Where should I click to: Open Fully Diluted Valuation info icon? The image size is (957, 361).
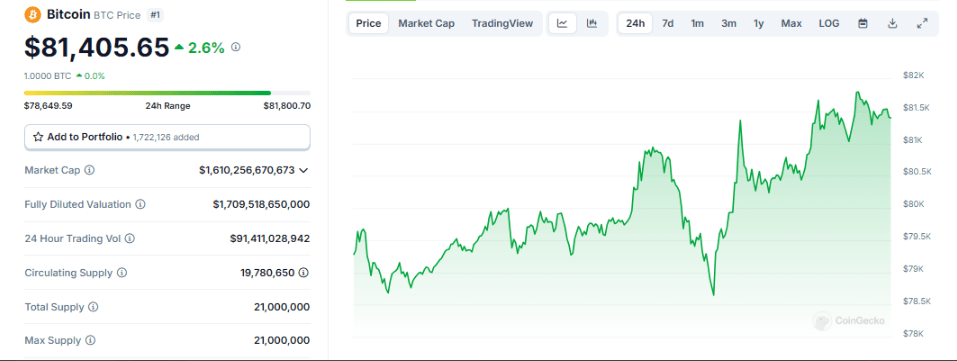click(x=140, y=205)
